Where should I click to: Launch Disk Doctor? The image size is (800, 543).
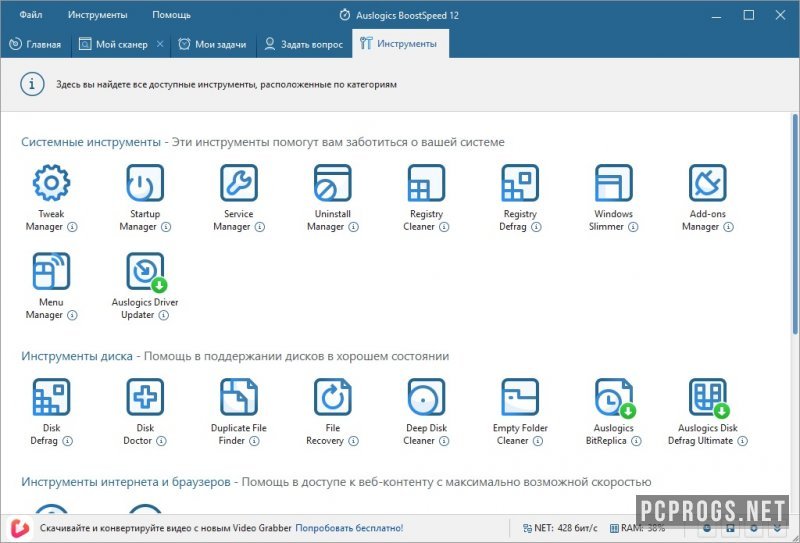coord(145,397)
